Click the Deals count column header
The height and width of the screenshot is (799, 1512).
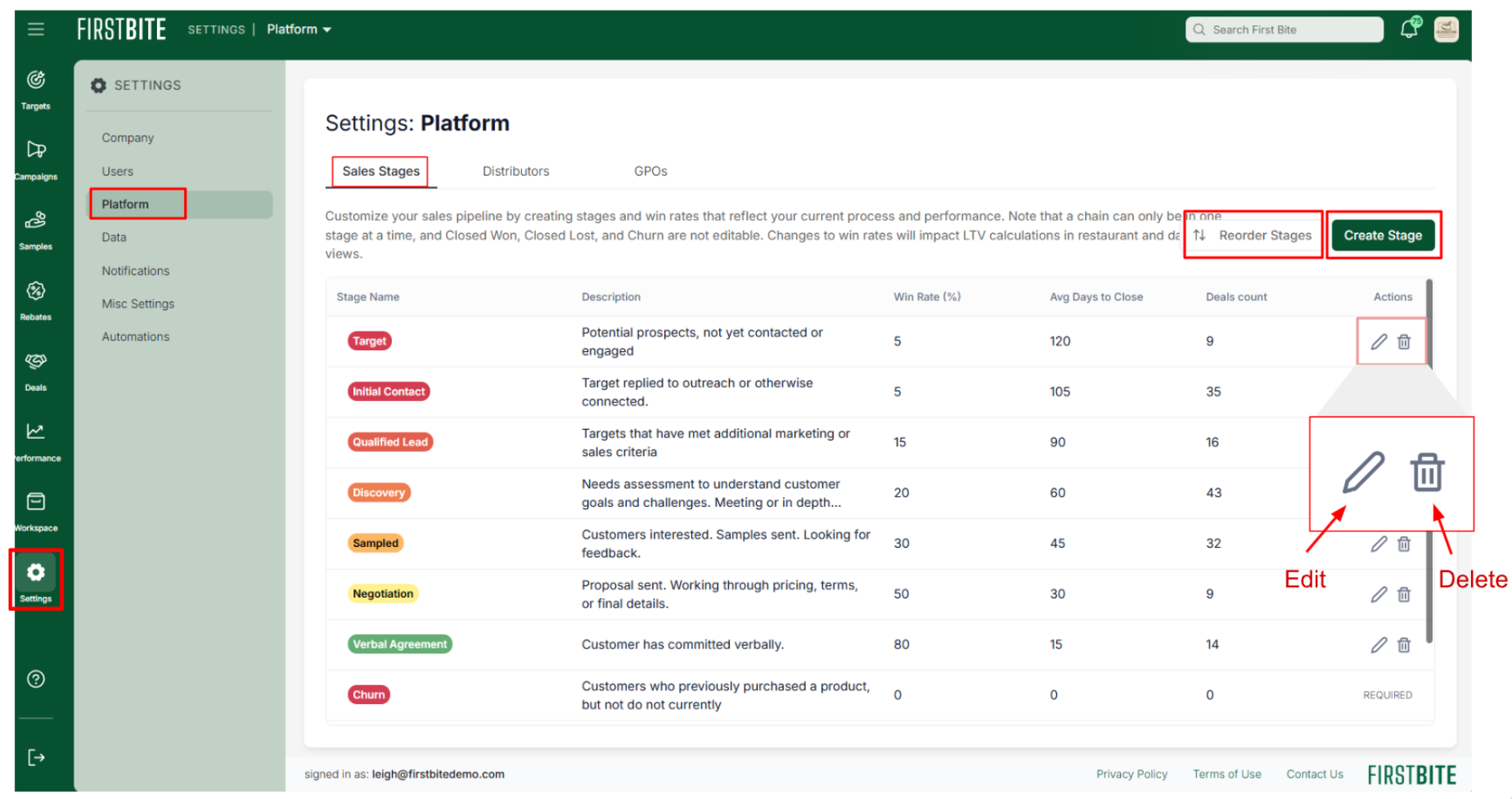[1236, 297]
